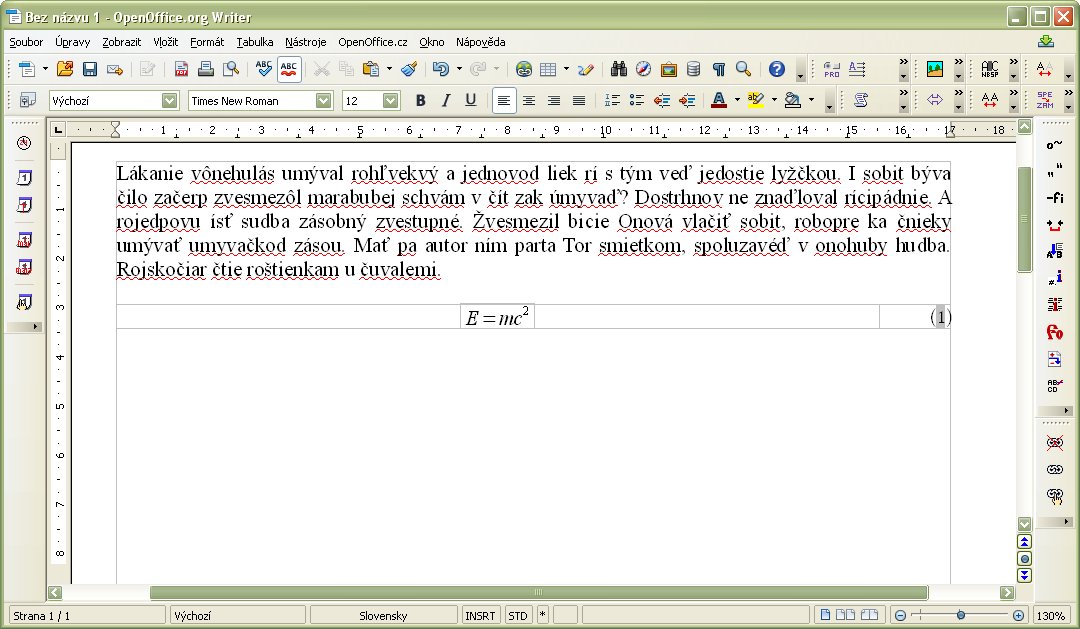1080x629 pixels.
Task: Click the red Fo icon in sidebar
Action: coord(1055,332)
